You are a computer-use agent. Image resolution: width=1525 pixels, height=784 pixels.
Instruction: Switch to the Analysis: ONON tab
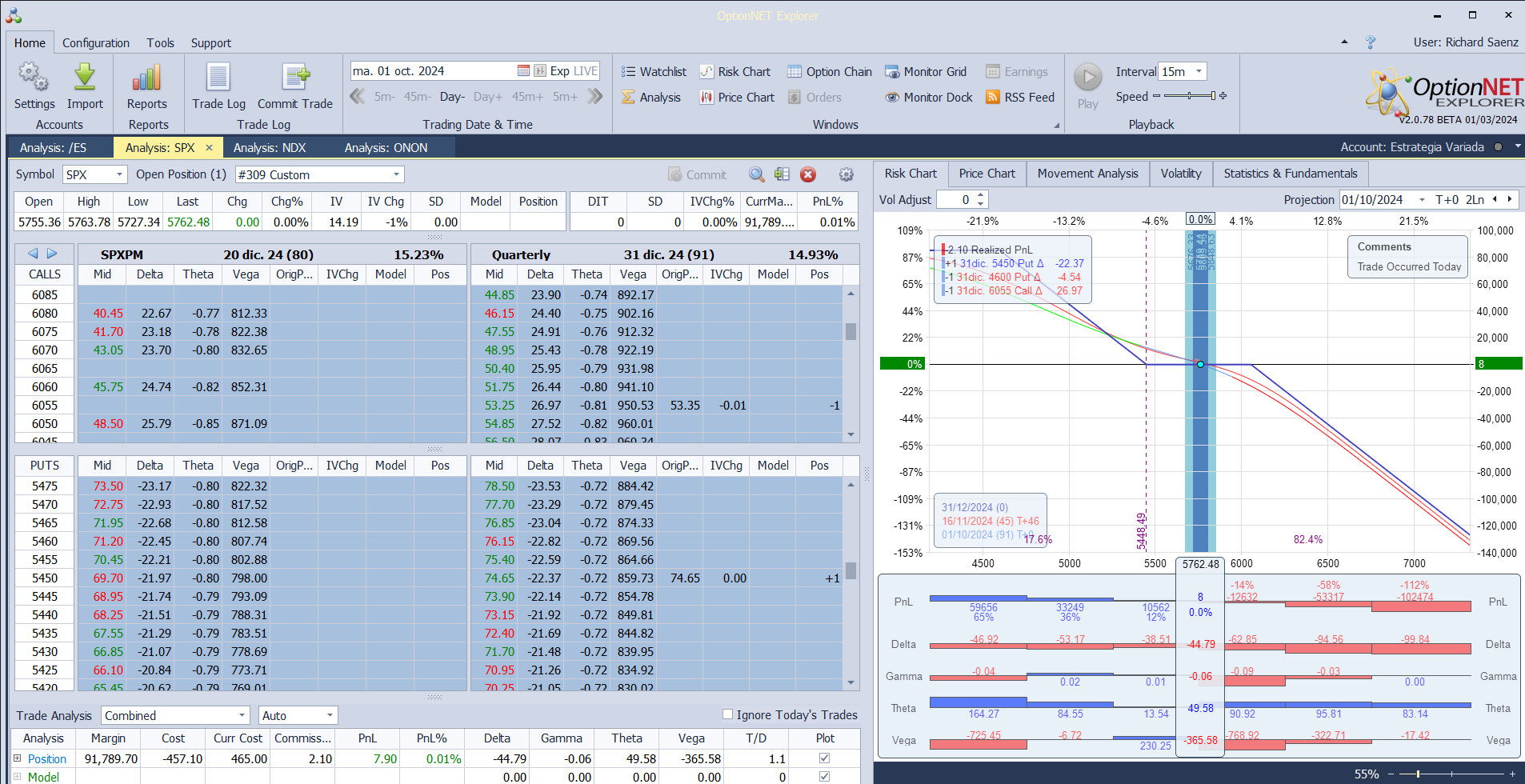(x=386, y=147)
